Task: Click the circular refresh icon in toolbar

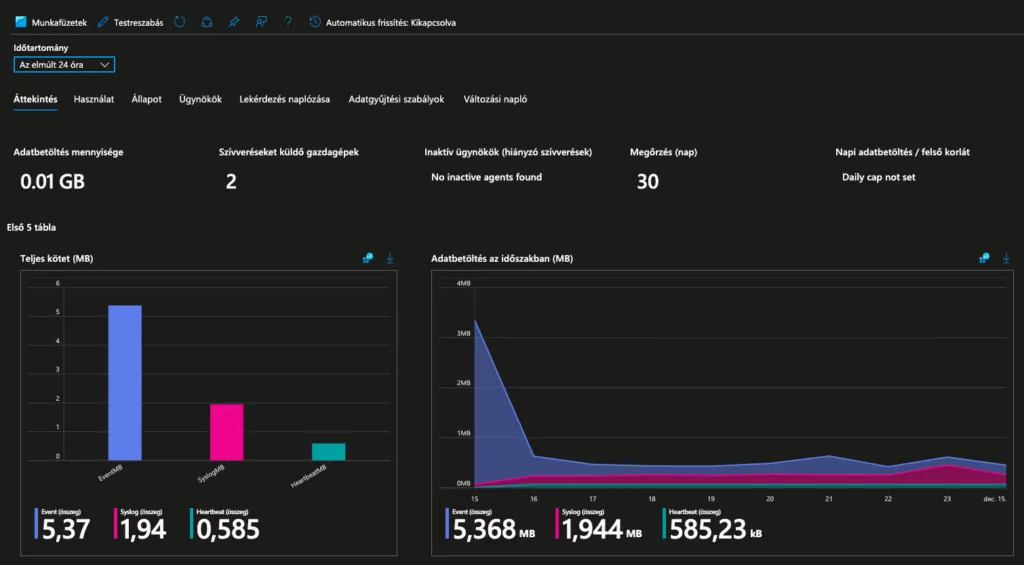Action: coord(179,22)
